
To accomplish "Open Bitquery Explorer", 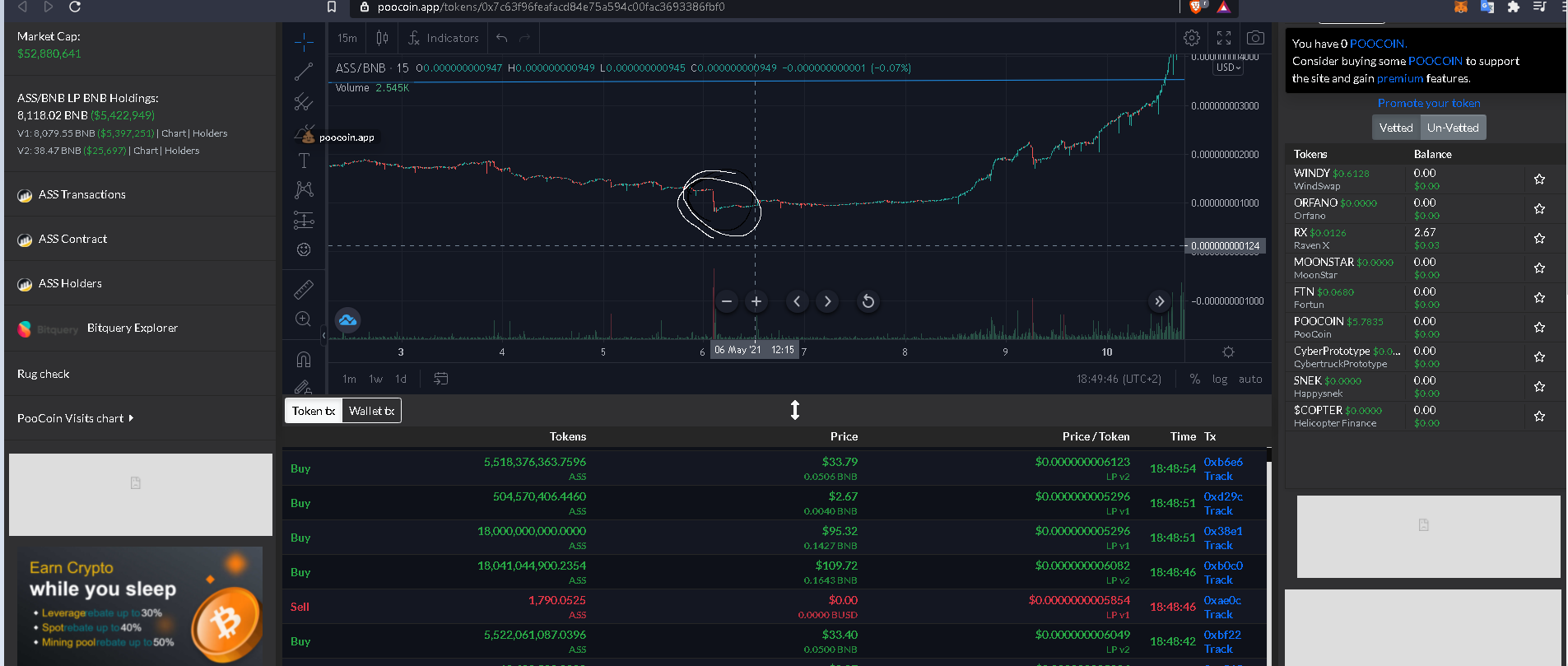I will point(132,328).
